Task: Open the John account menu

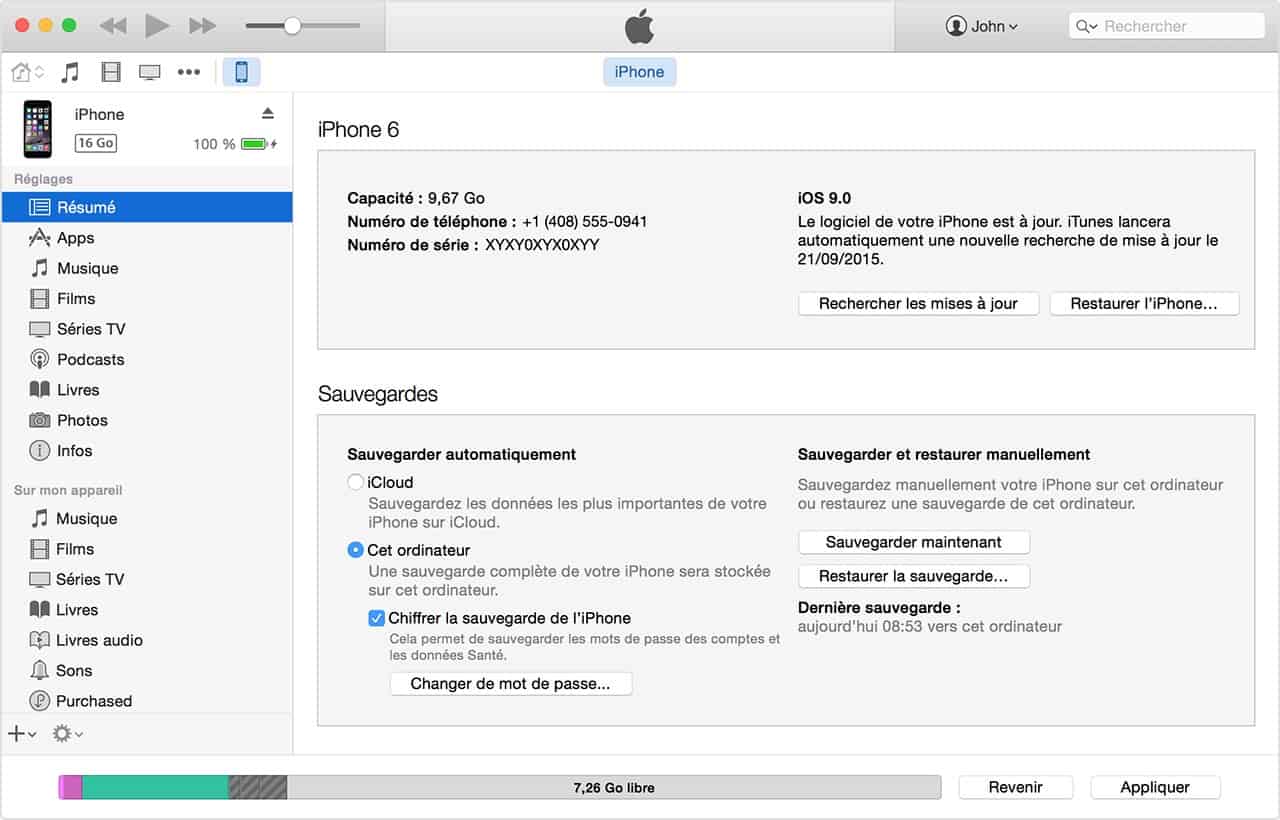Action: (x=982, y=26)
